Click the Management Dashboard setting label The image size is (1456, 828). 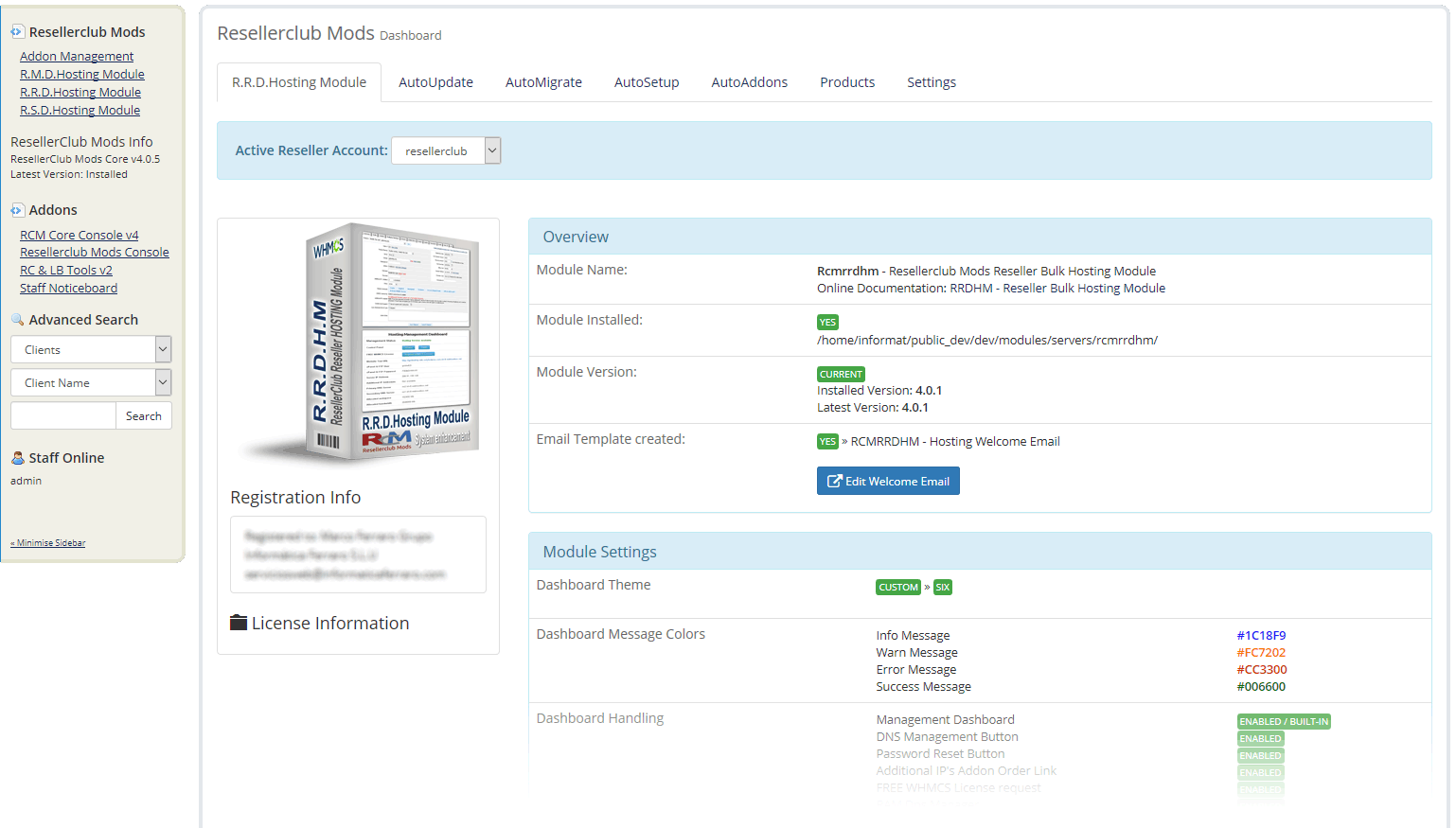(x=945, y=720)
